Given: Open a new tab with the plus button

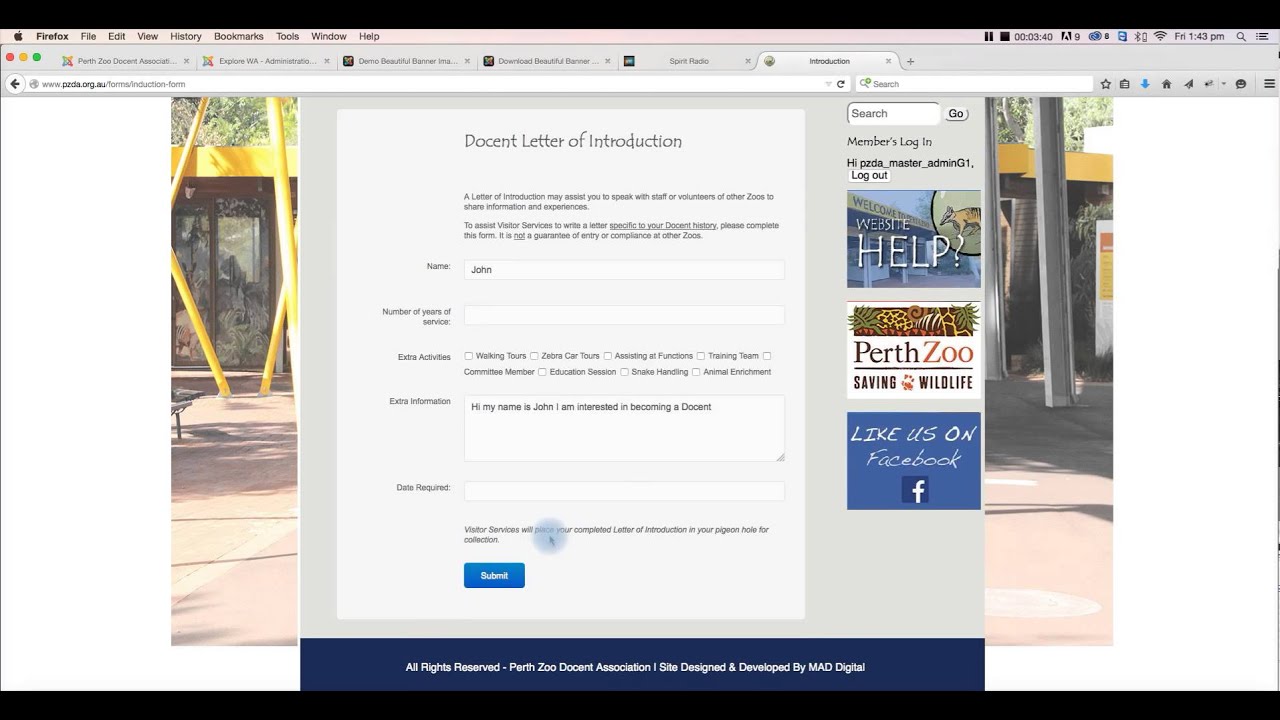Looking at the screenshot, I should point(910,61).
